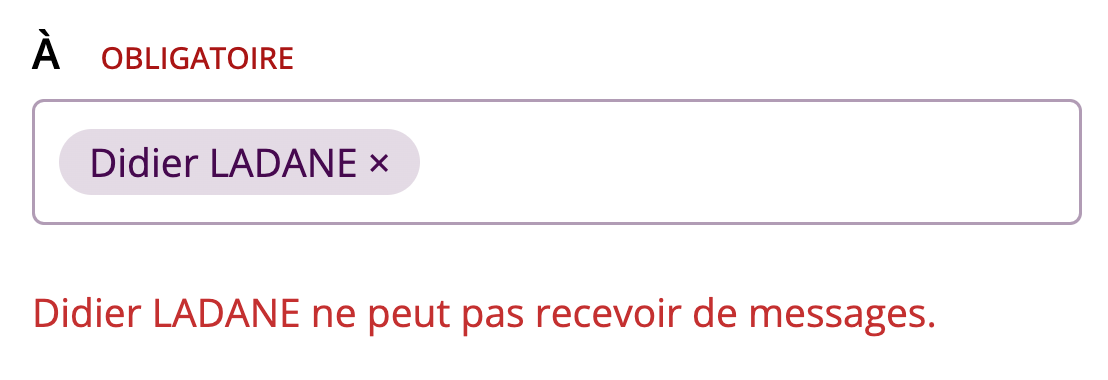
Task: Remove Didier LADANE recipient with the ×
Action: (x=379, y=163)
